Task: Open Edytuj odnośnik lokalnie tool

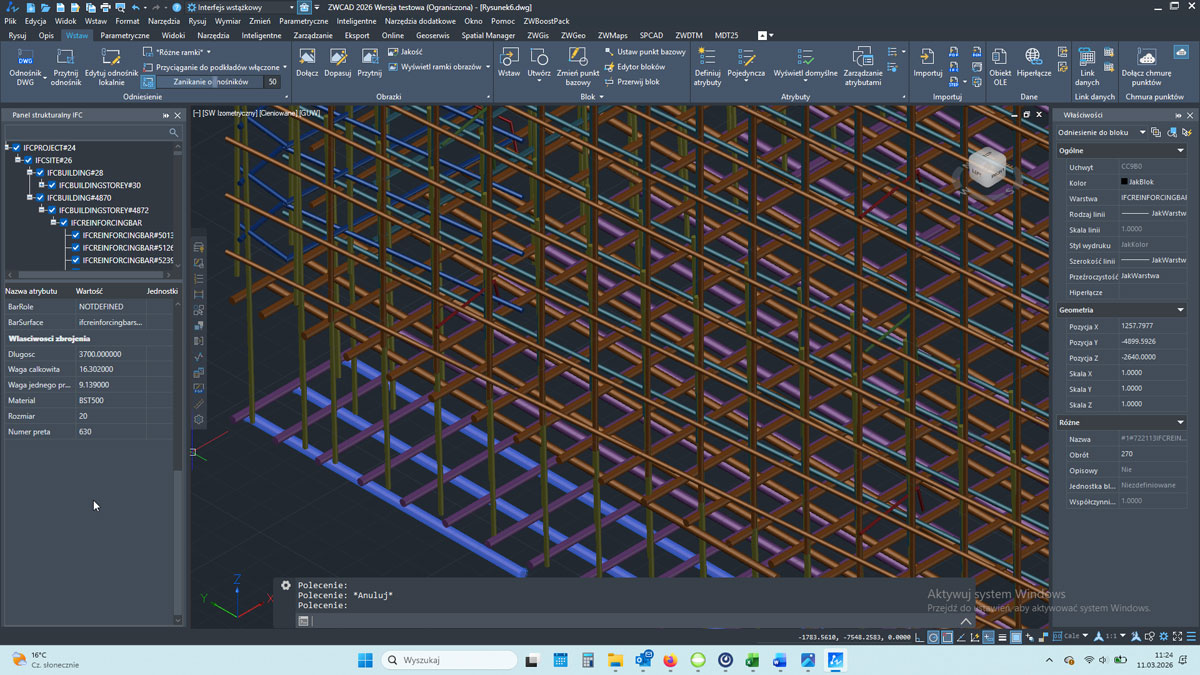Action: click(111, 58)
